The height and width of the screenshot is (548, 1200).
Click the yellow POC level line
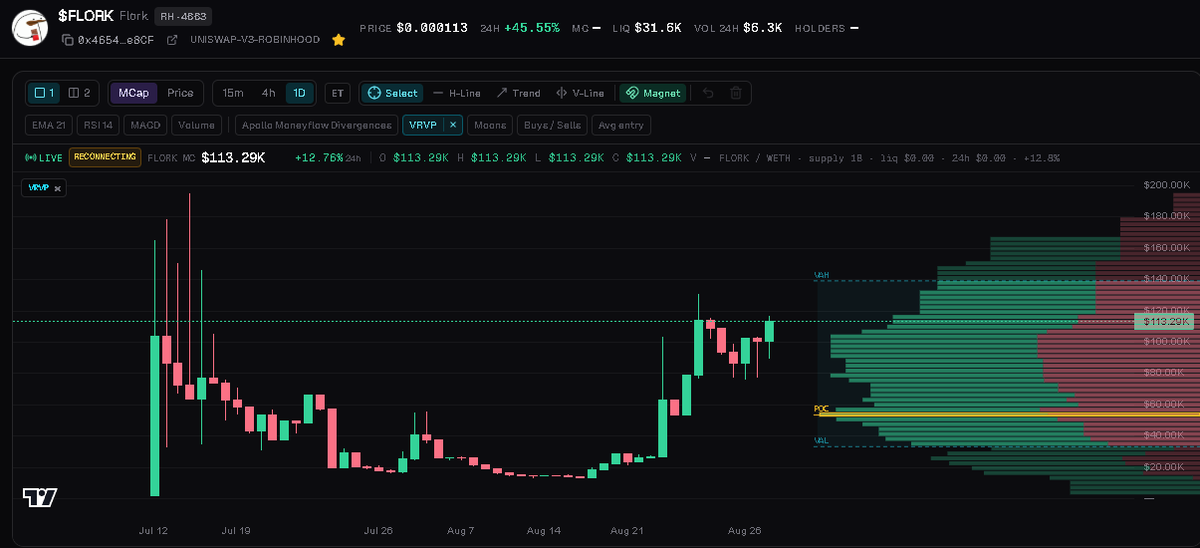coord(1008,412)
